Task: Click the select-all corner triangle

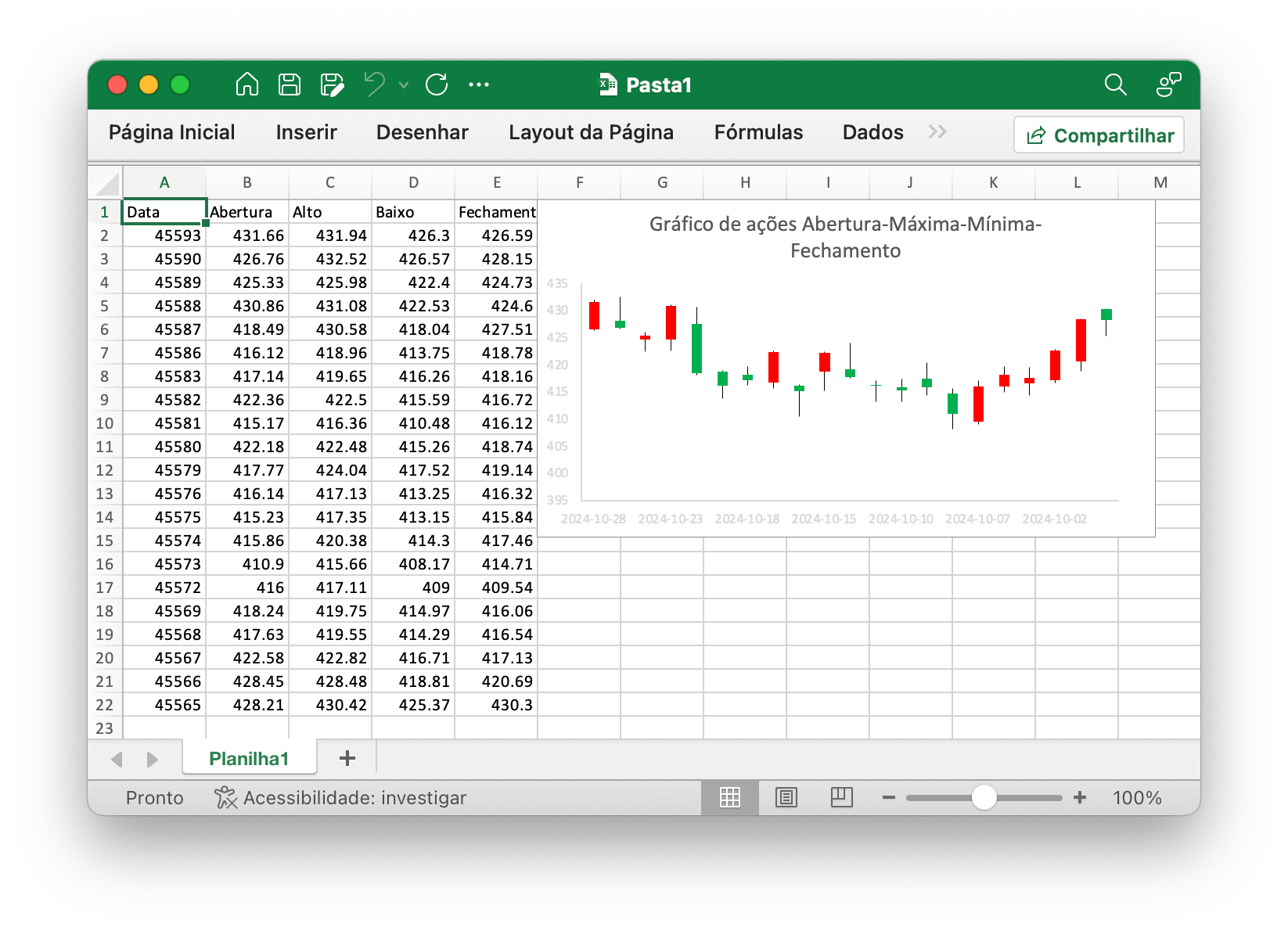Action: 106,184
